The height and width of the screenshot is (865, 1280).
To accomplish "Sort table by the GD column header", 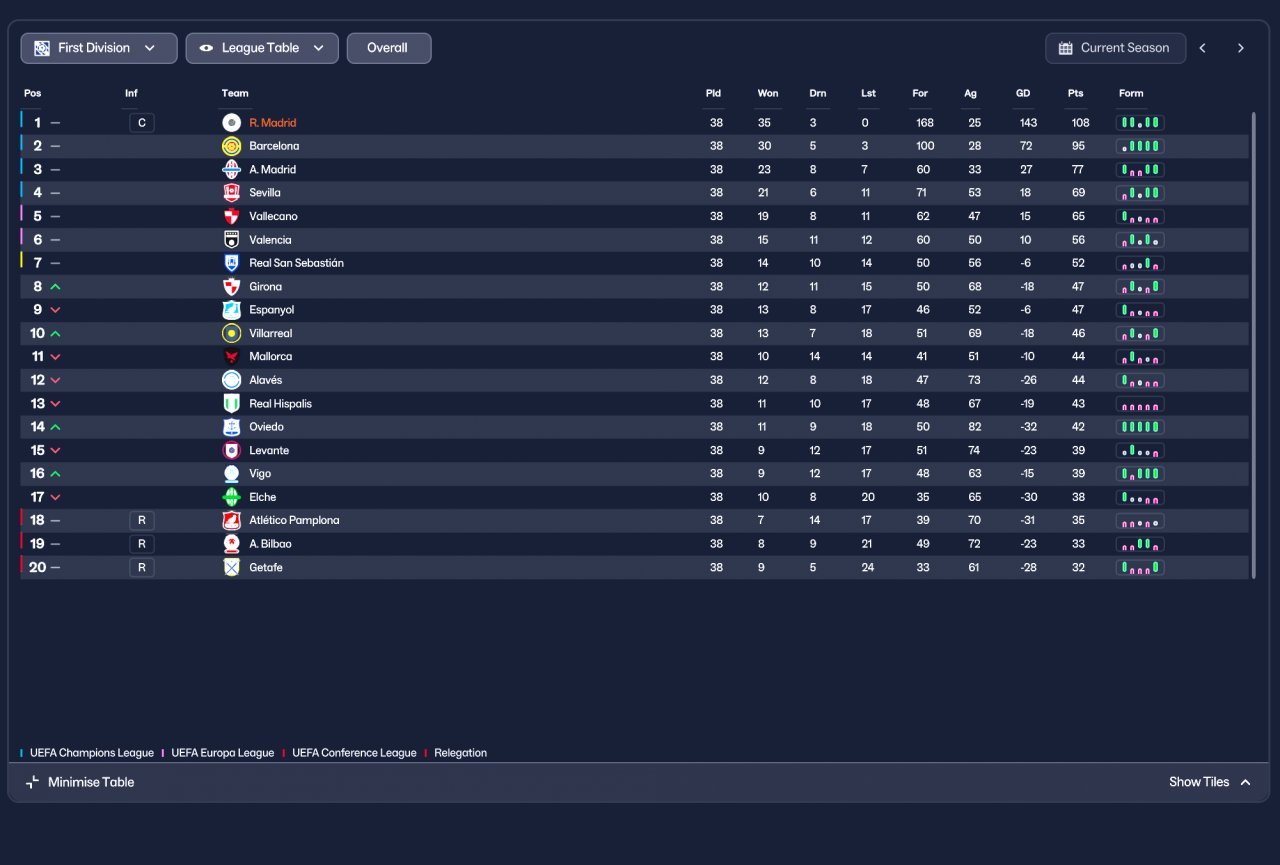I will tap(1023, 93).
